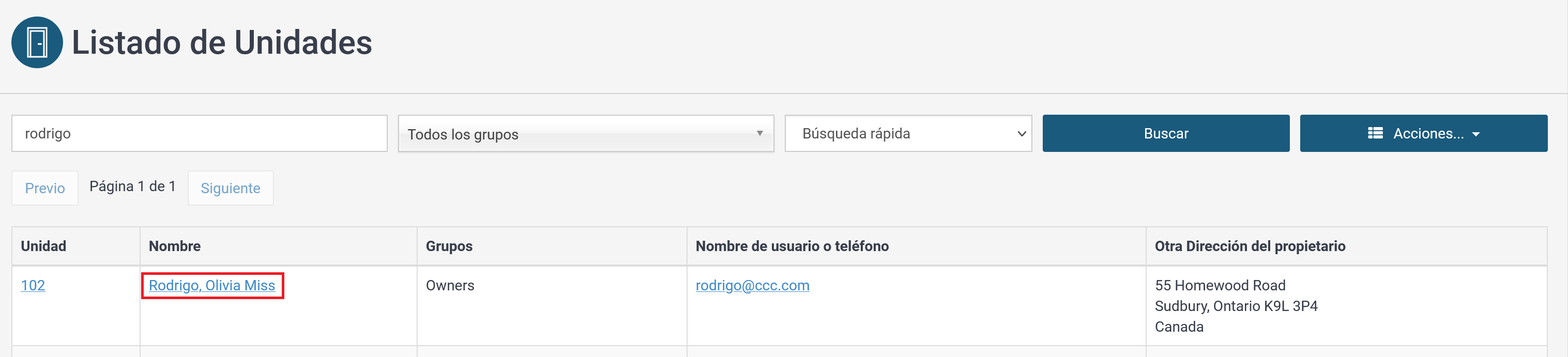Open the 'Rodrigo, Olivia Miss' name link

coord(212,285)
